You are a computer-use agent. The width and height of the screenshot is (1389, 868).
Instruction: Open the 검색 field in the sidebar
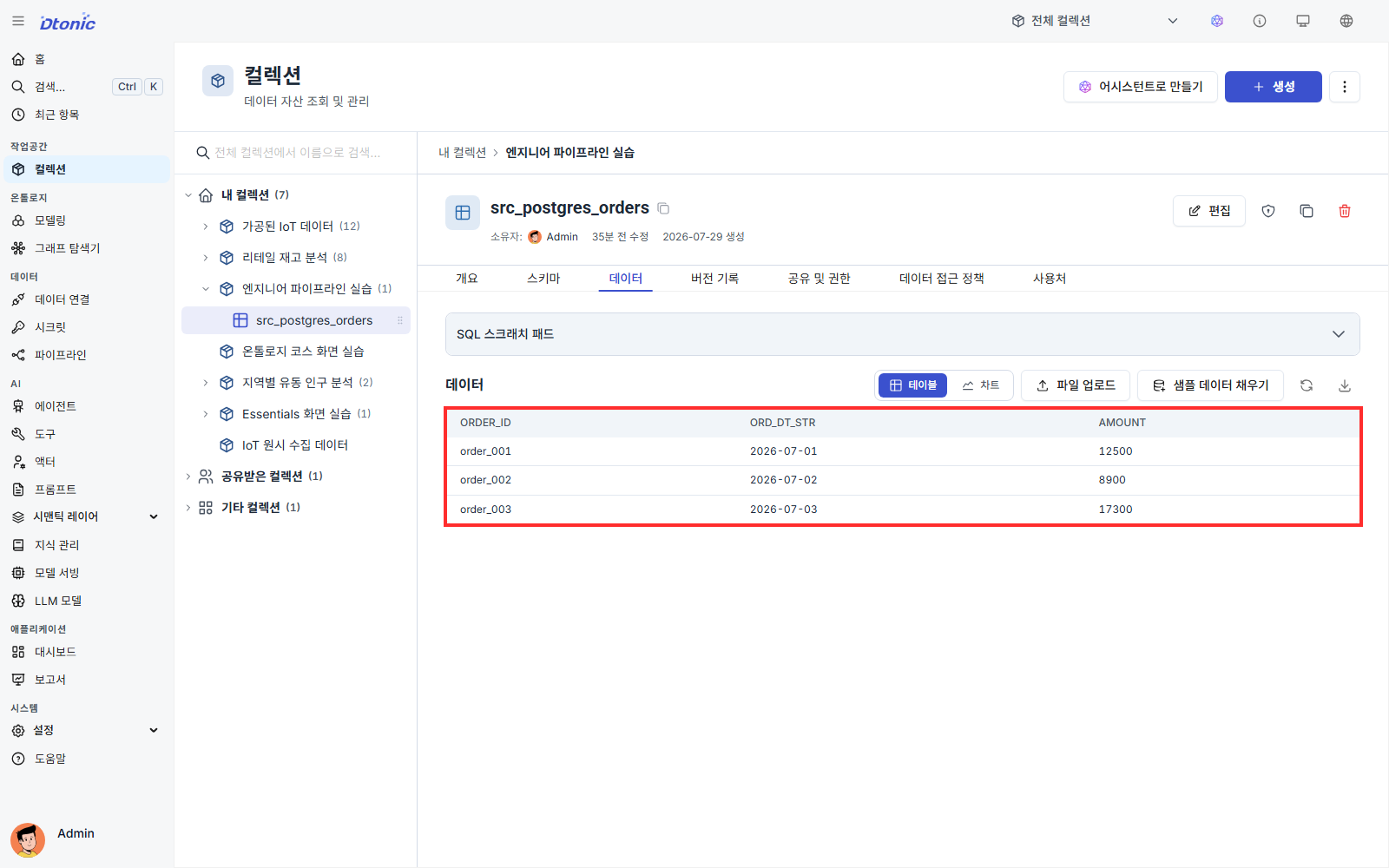tap(87, 87)
